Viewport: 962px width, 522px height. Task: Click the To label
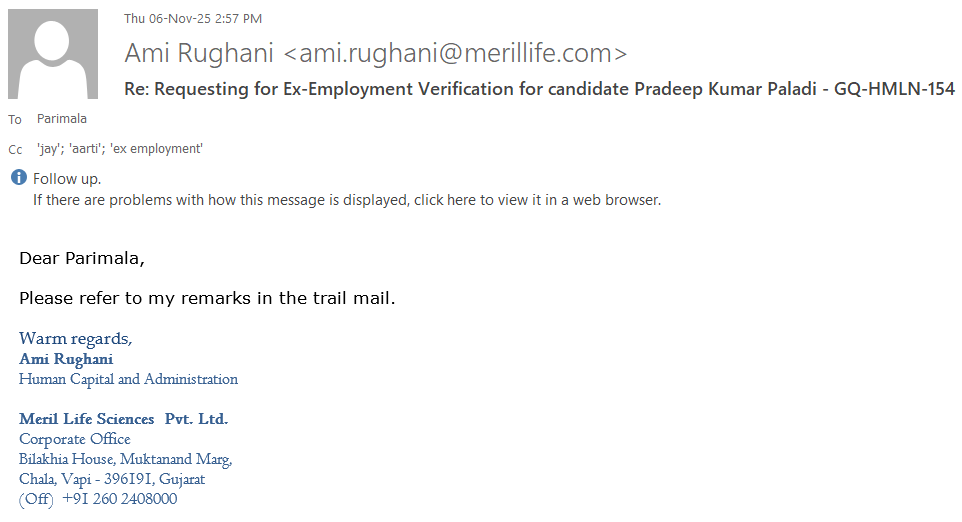[x=15, y=120]
